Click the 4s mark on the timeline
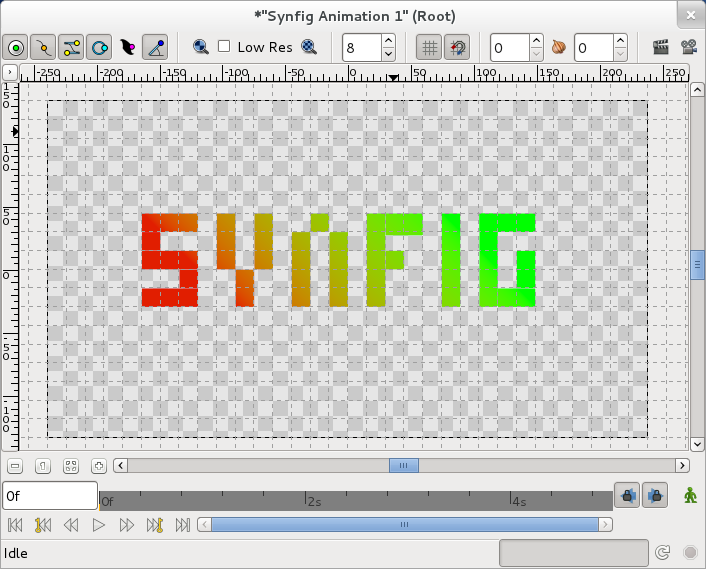Image resolution: width=706 pixels, height=569 pixels. (519, 501)
